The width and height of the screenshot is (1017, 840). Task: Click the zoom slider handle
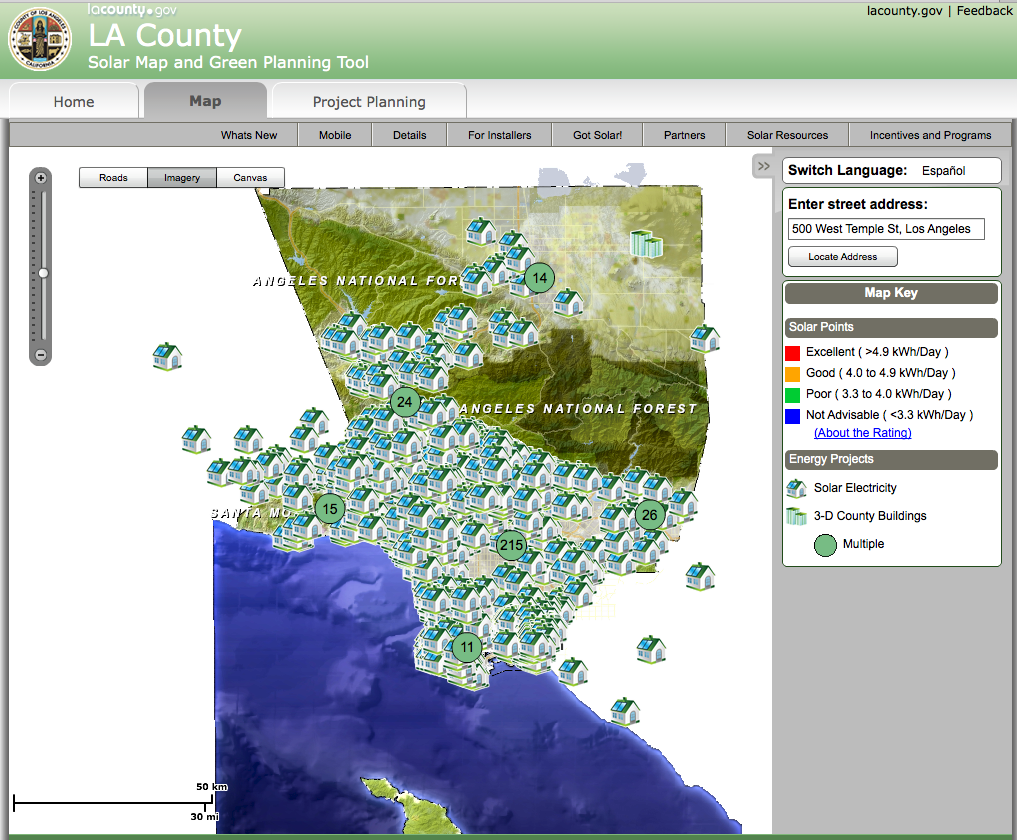43,273
